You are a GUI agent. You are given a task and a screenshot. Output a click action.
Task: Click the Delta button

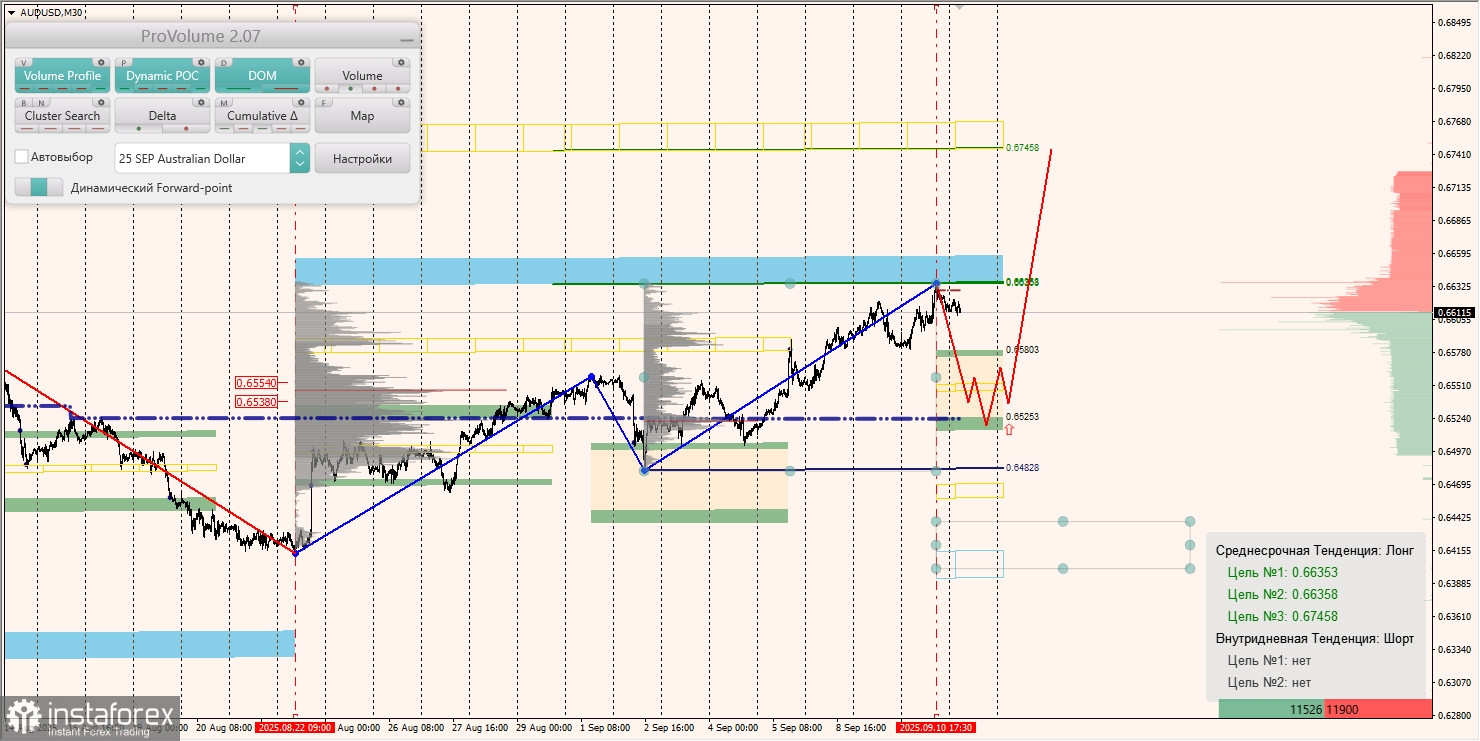(x=162, y=116)
